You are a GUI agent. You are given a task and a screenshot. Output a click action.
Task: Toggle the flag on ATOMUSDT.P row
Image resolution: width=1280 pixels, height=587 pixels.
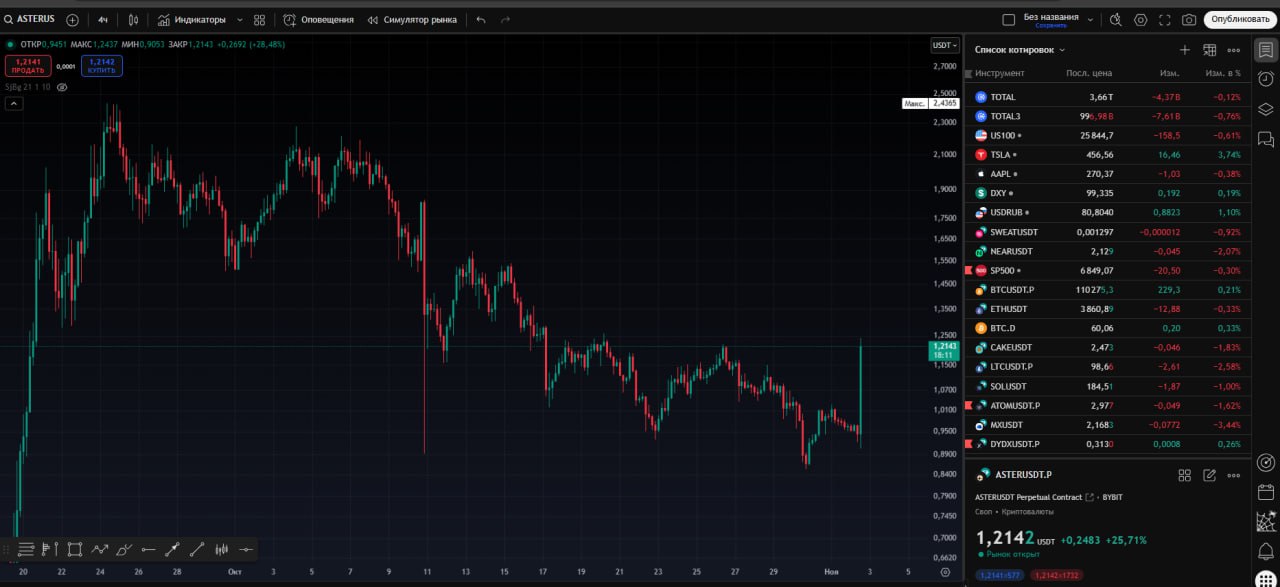pos(968,405)
